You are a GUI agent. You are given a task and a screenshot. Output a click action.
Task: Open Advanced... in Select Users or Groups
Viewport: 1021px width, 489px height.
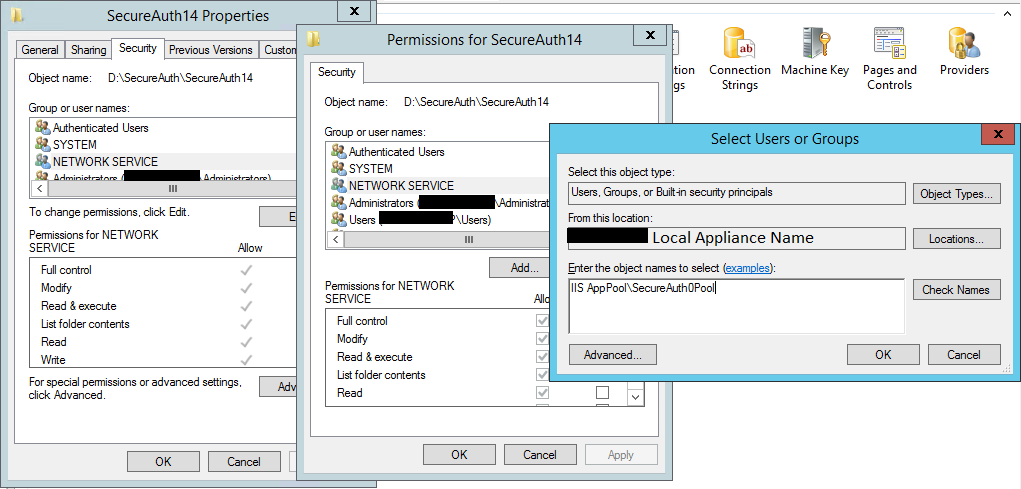pos(613,355)
